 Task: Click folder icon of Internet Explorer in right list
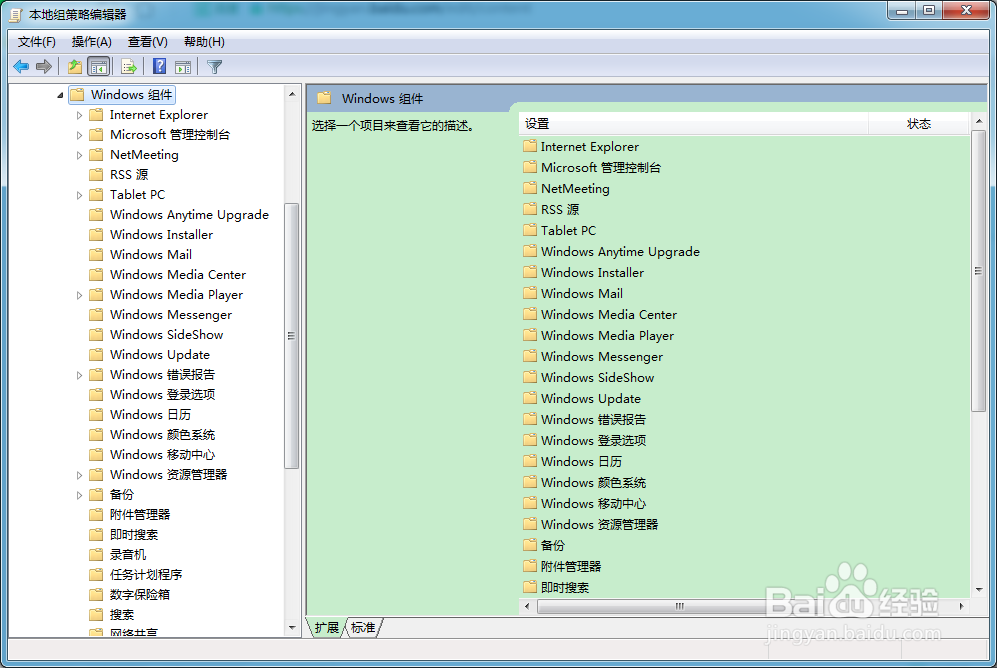click(x=530, y=147)
